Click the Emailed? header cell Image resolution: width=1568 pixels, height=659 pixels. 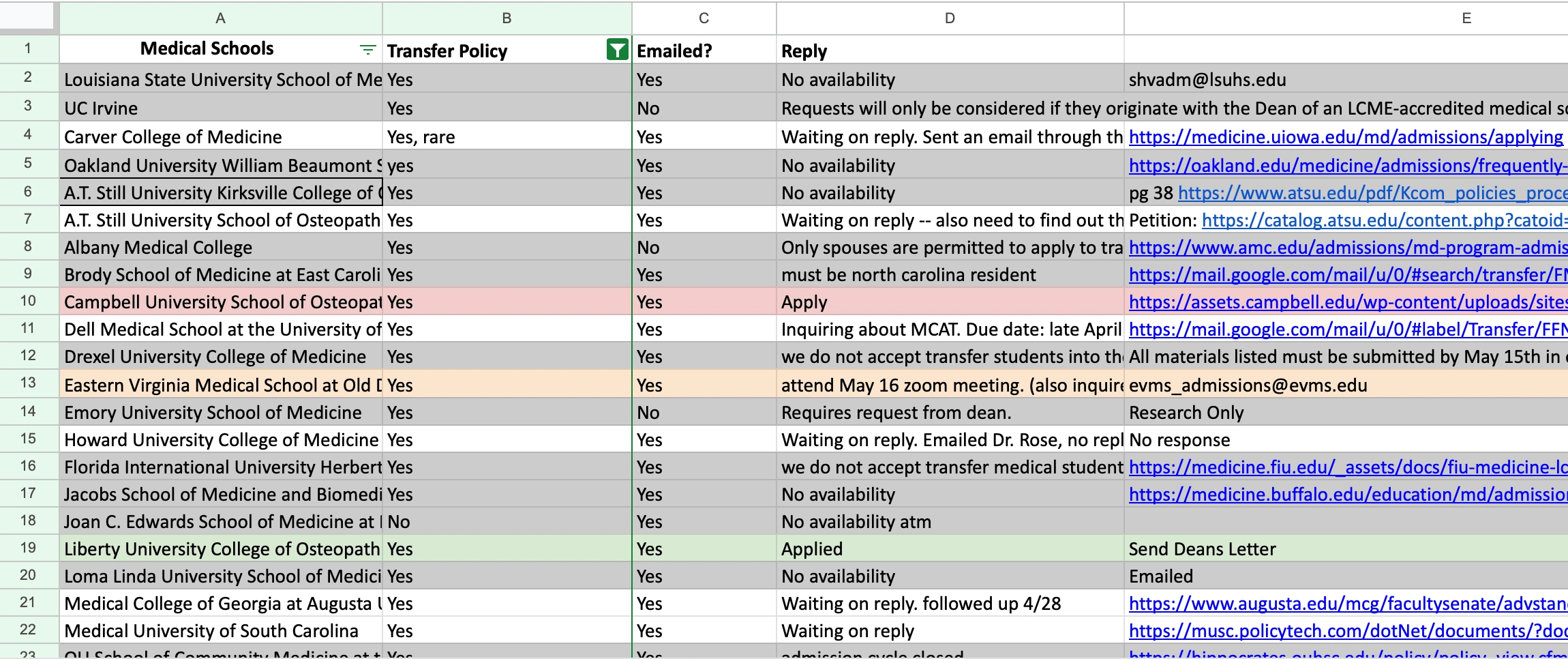point(704,50)
